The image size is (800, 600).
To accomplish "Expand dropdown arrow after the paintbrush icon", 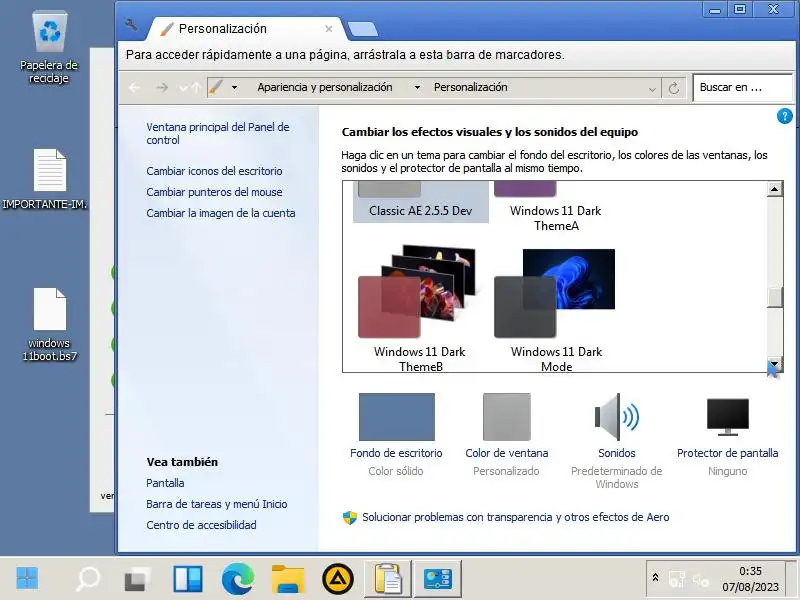I will pos(234,88).
